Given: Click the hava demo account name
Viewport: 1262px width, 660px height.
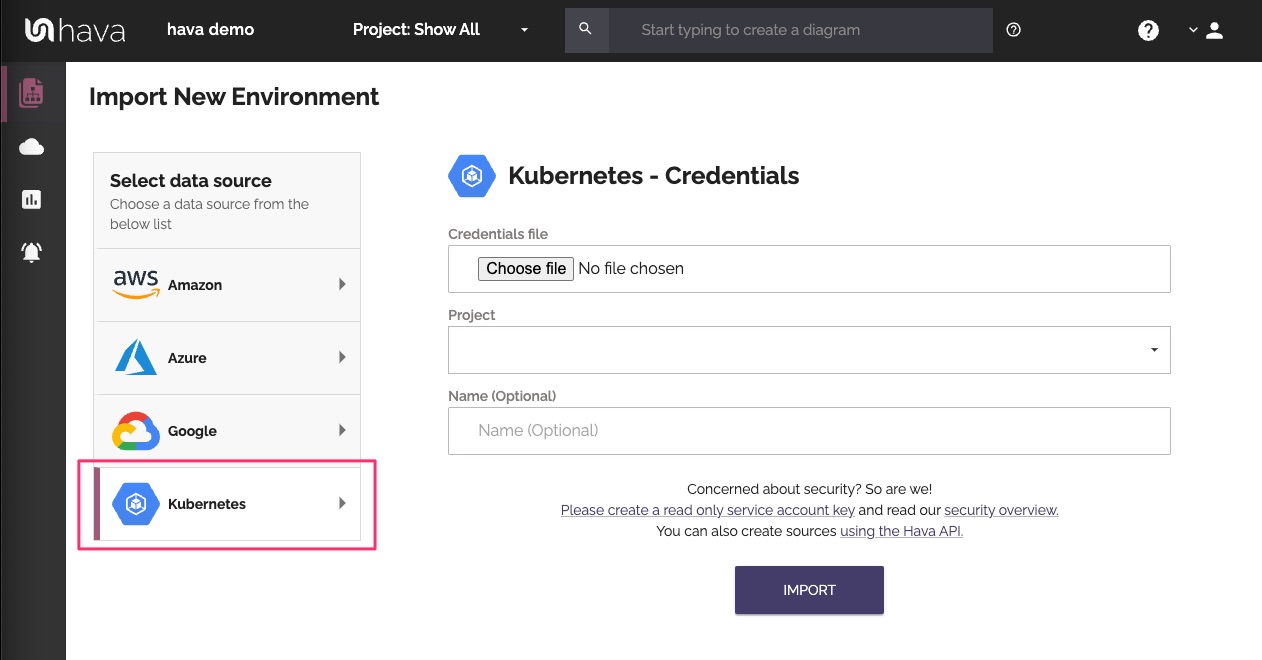Looking at the screenshot, I should (x=210, y=30).
